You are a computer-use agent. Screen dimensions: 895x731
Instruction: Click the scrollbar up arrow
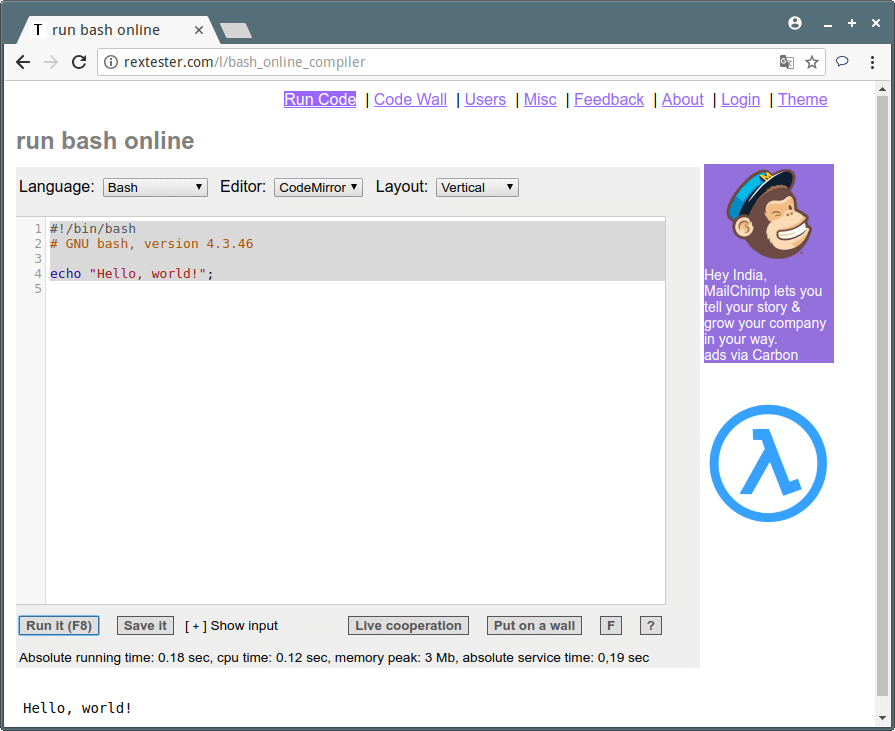tap(882, 89)
